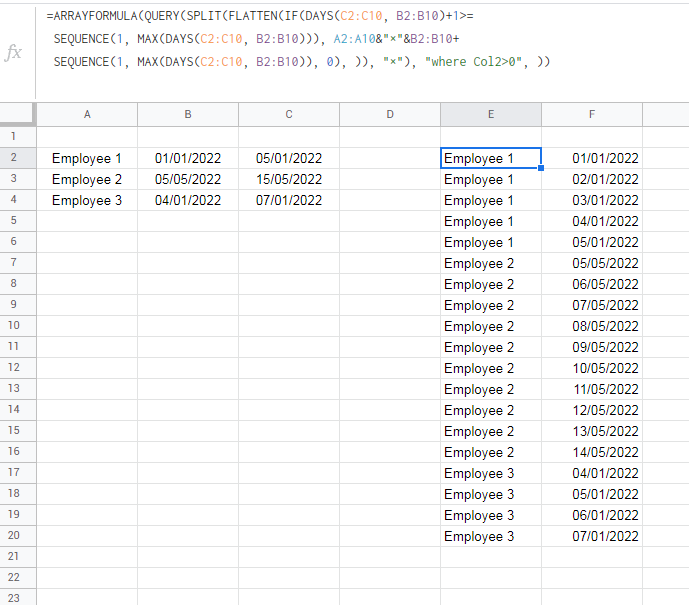Image resolution: width=689 pixels, height=605 pixels.
Task: Click the select-all corner box
Action: point(18,114)
